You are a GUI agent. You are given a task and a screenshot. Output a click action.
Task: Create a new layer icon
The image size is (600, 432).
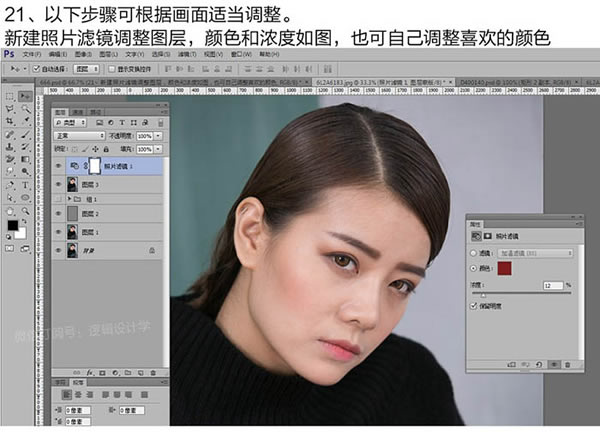click(140, 372)
